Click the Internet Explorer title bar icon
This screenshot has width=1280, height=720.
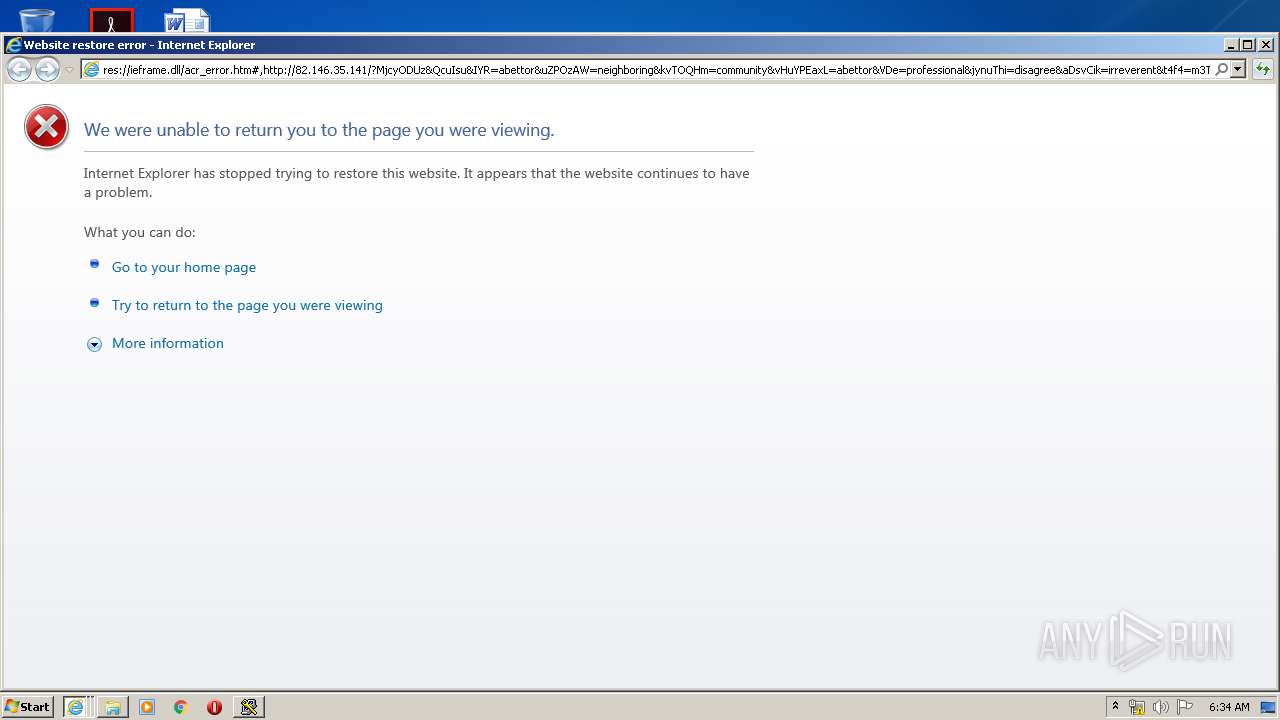pos(13,45)
